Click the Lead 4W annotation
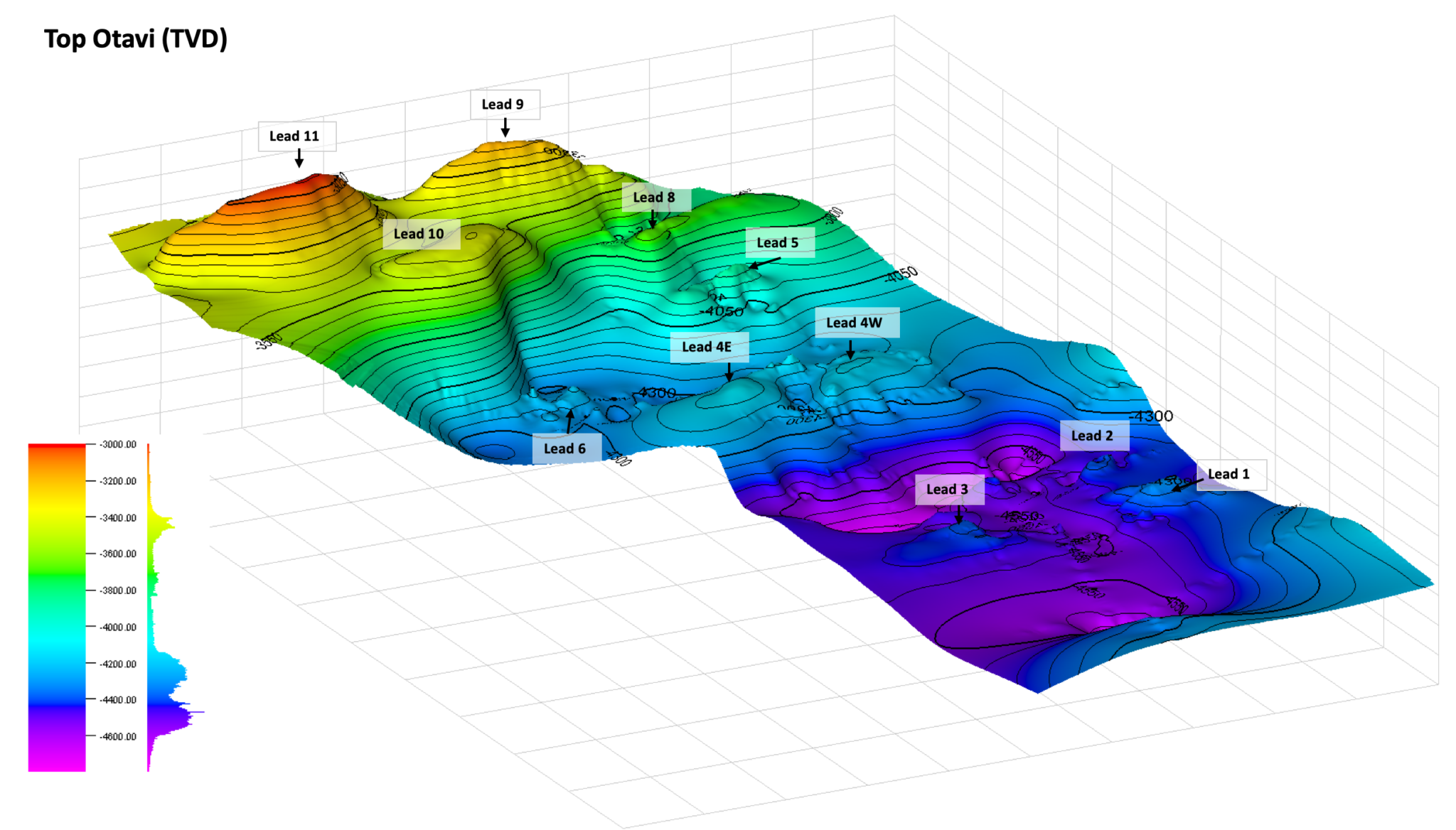Screen dimensions: 1456x830 pos(854,323)
